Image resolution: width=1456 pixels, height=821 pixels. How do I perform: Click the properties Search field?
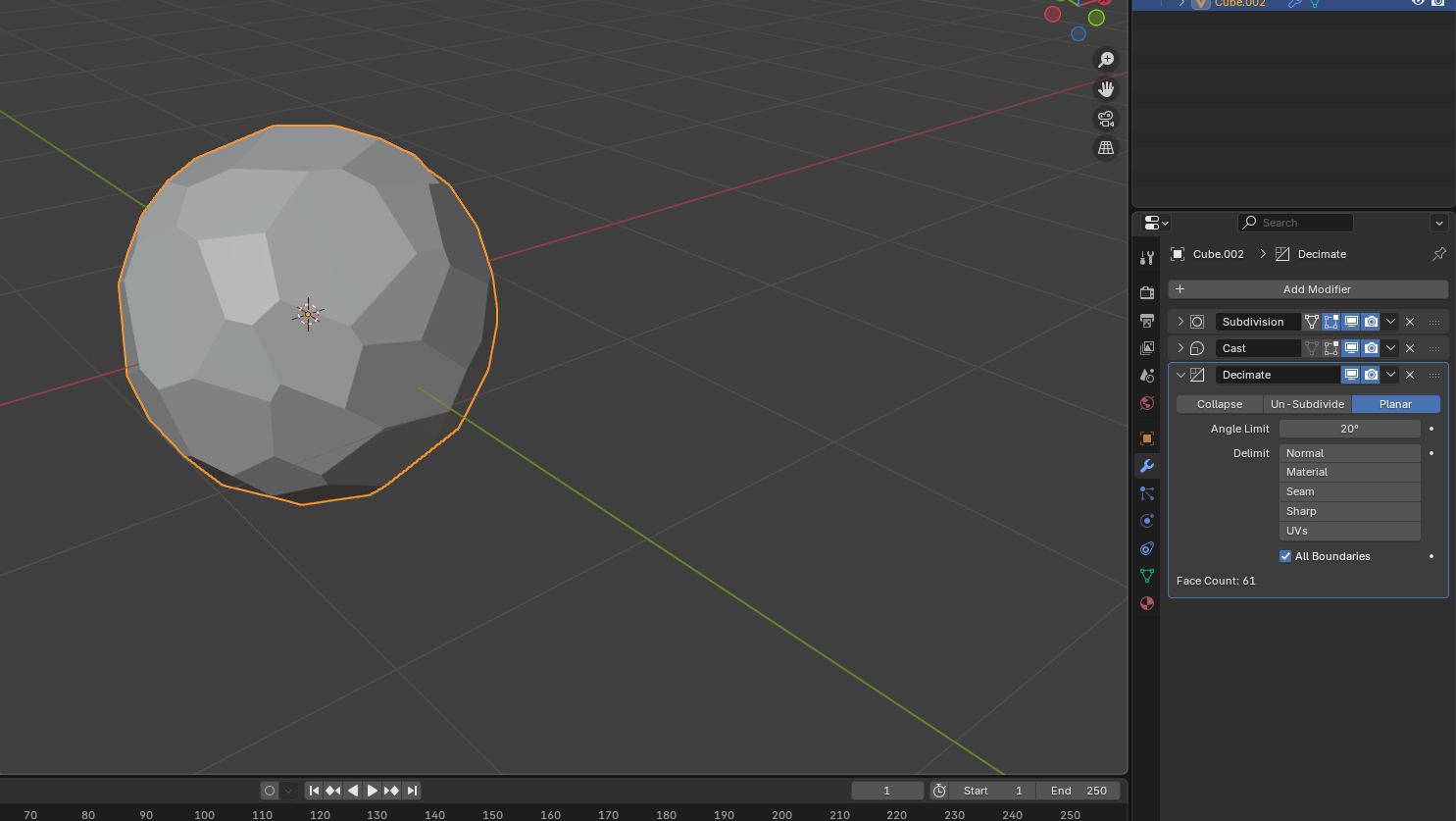pos(1295,223)
